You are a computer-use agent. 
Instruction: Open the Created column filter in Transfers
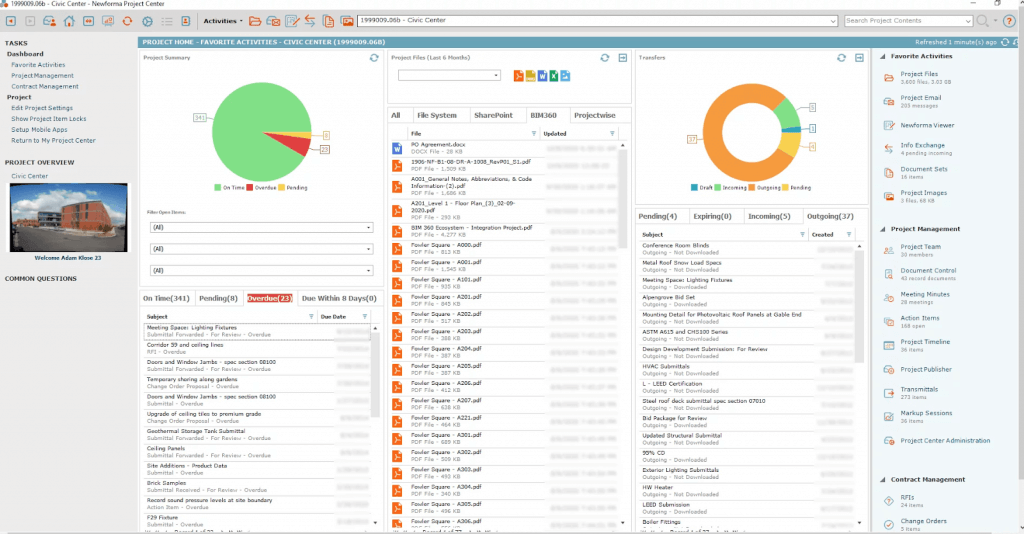point(849,235)
